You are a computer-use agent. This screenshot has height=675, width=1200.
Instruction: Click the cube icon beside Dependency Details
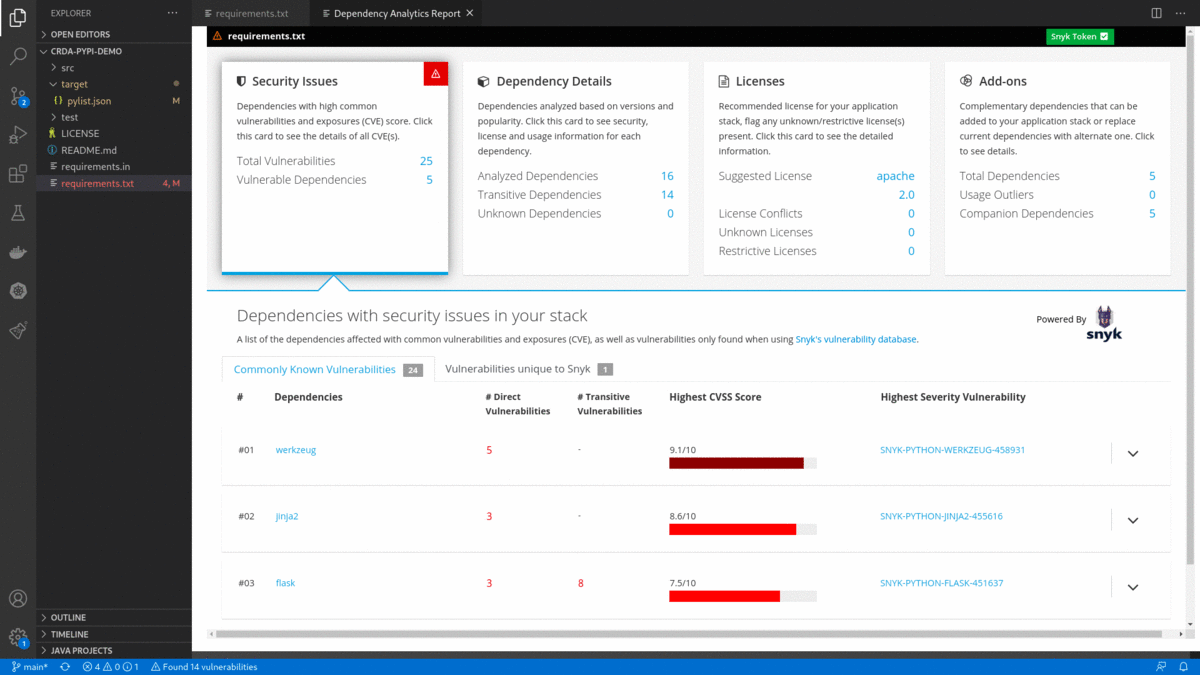(x=483, y=81)
